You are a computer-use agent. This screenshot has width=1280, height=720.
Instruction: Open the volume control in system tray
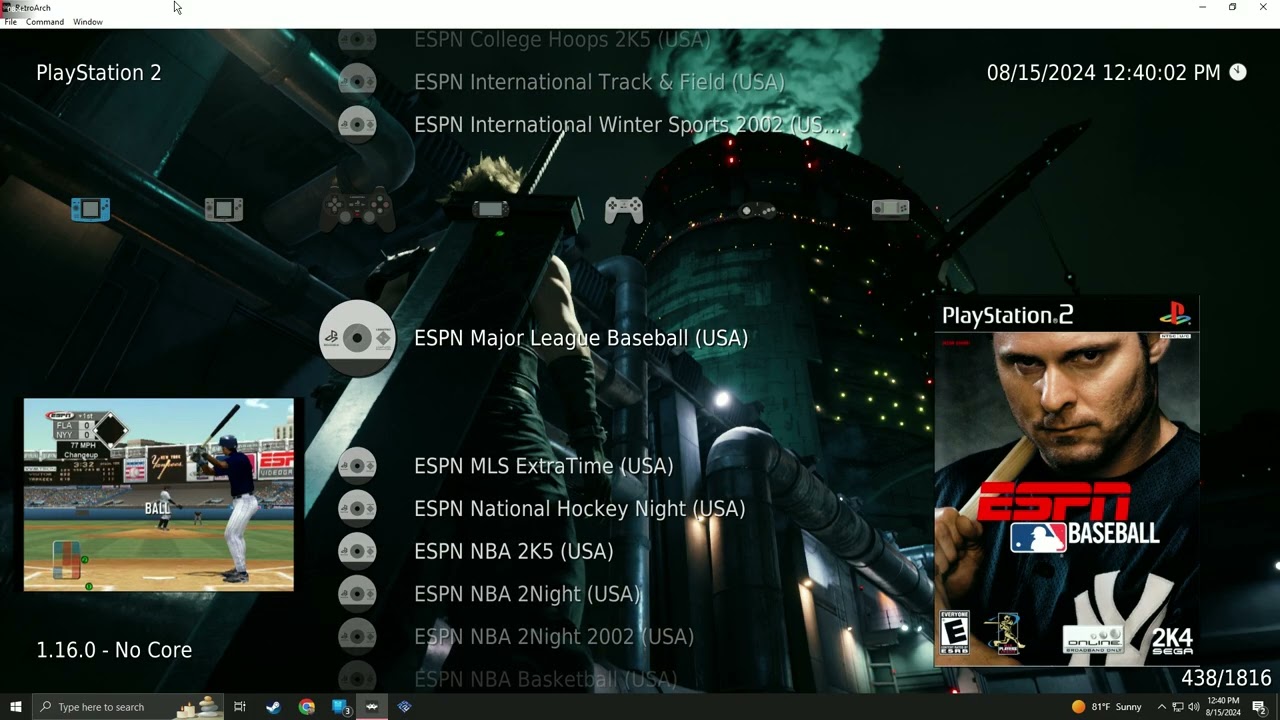click(1193, 707)
